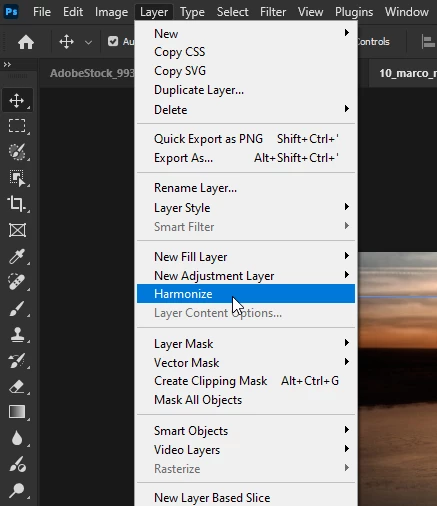Image resolution: width=437 pixels, height=506 pixels.
Task: Go to the Home screen icon
Action: (x=26, y=42)
